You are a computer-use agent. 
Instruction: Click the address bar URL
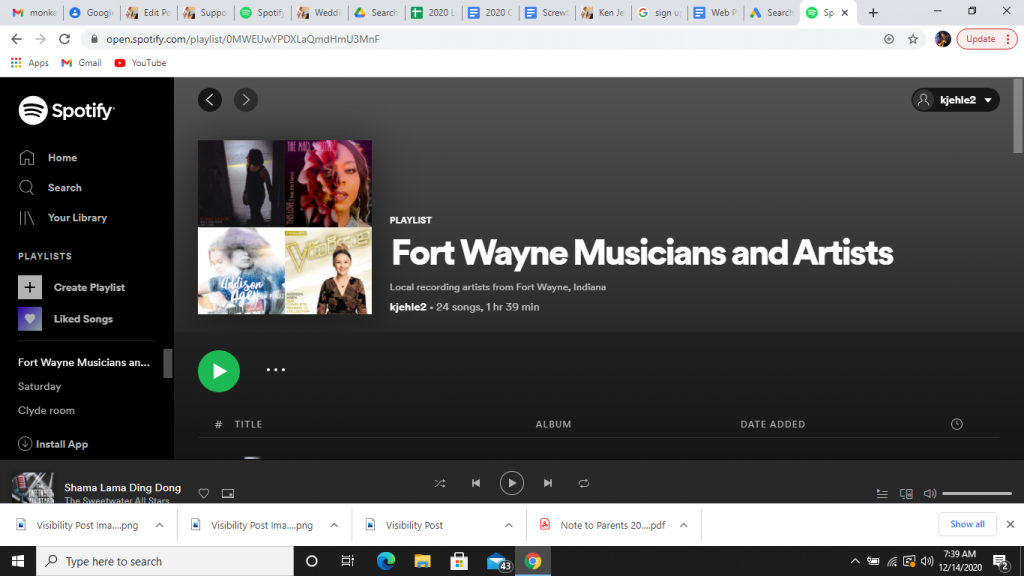(243, 39)
